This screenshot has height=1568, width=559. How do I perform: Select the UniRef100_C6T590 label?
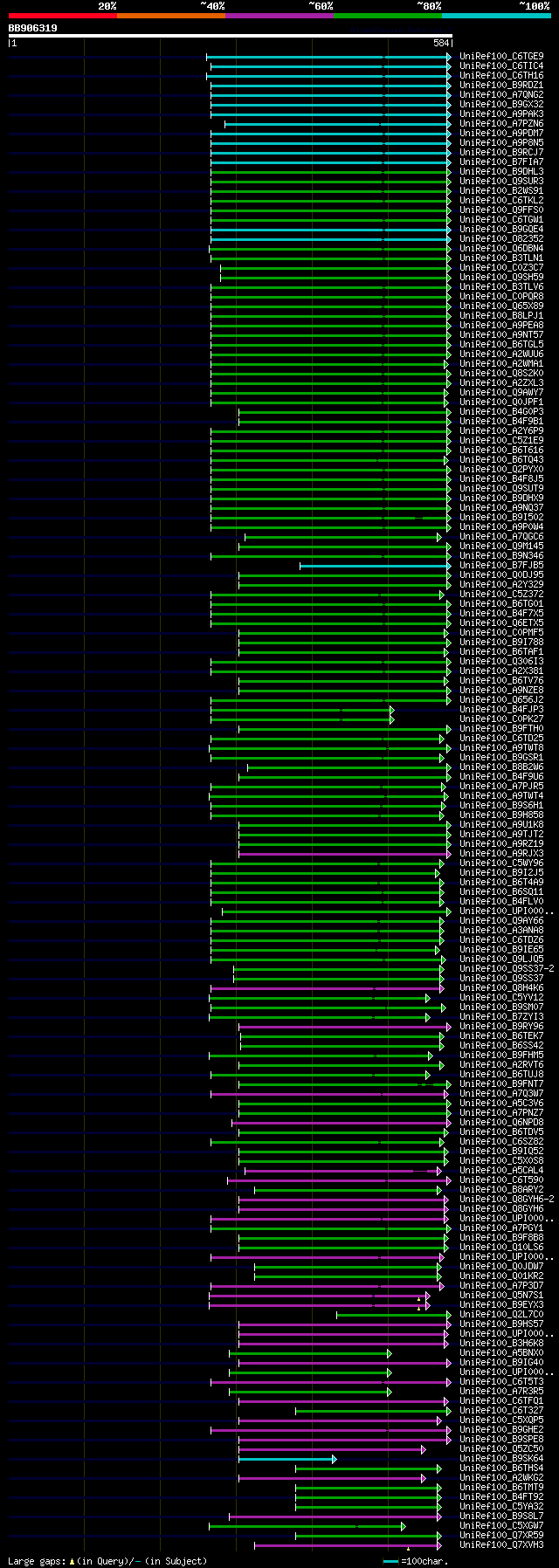coord(501,1179)
